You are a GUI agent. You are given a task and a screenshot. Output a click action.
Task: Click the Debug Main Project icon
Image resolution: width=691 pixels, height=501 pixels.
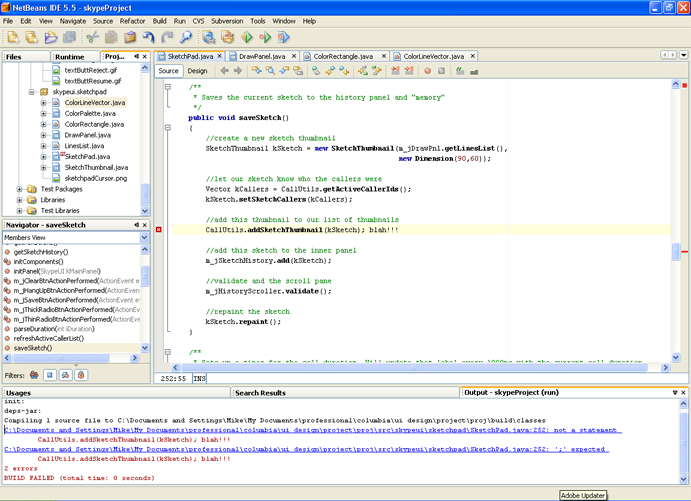(265, 37)
